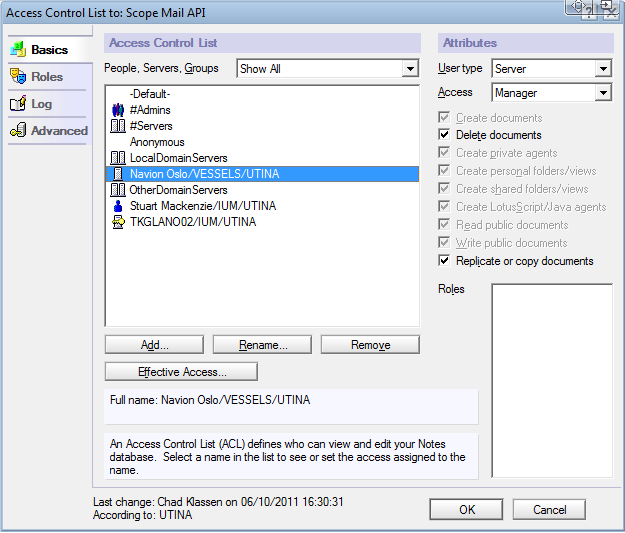Confirm with the OK button
This screenshot has width=625, height=533.
[x=466, y=509]
